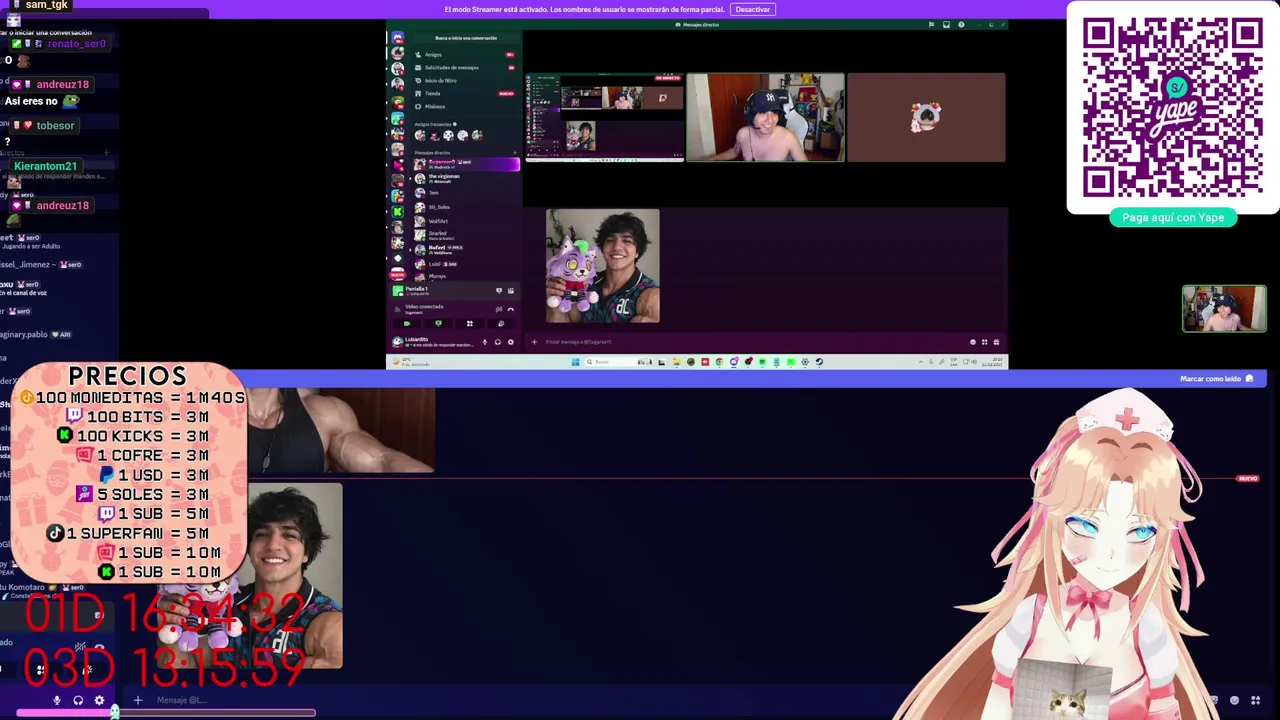Deafen headphones in small Discord user panel
The image size is (1280, 720).
(x=498, y=342)
